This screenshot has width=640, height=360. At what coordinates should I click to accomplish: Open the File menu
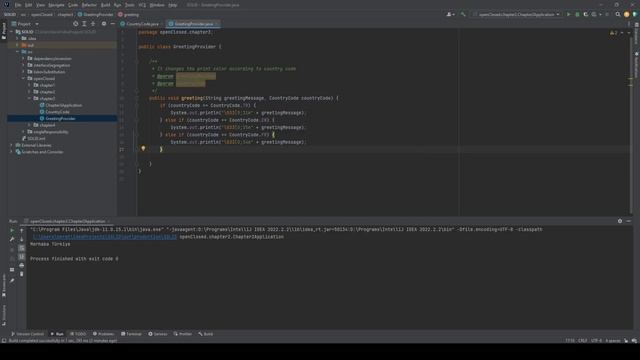click(x=18, y=5)
